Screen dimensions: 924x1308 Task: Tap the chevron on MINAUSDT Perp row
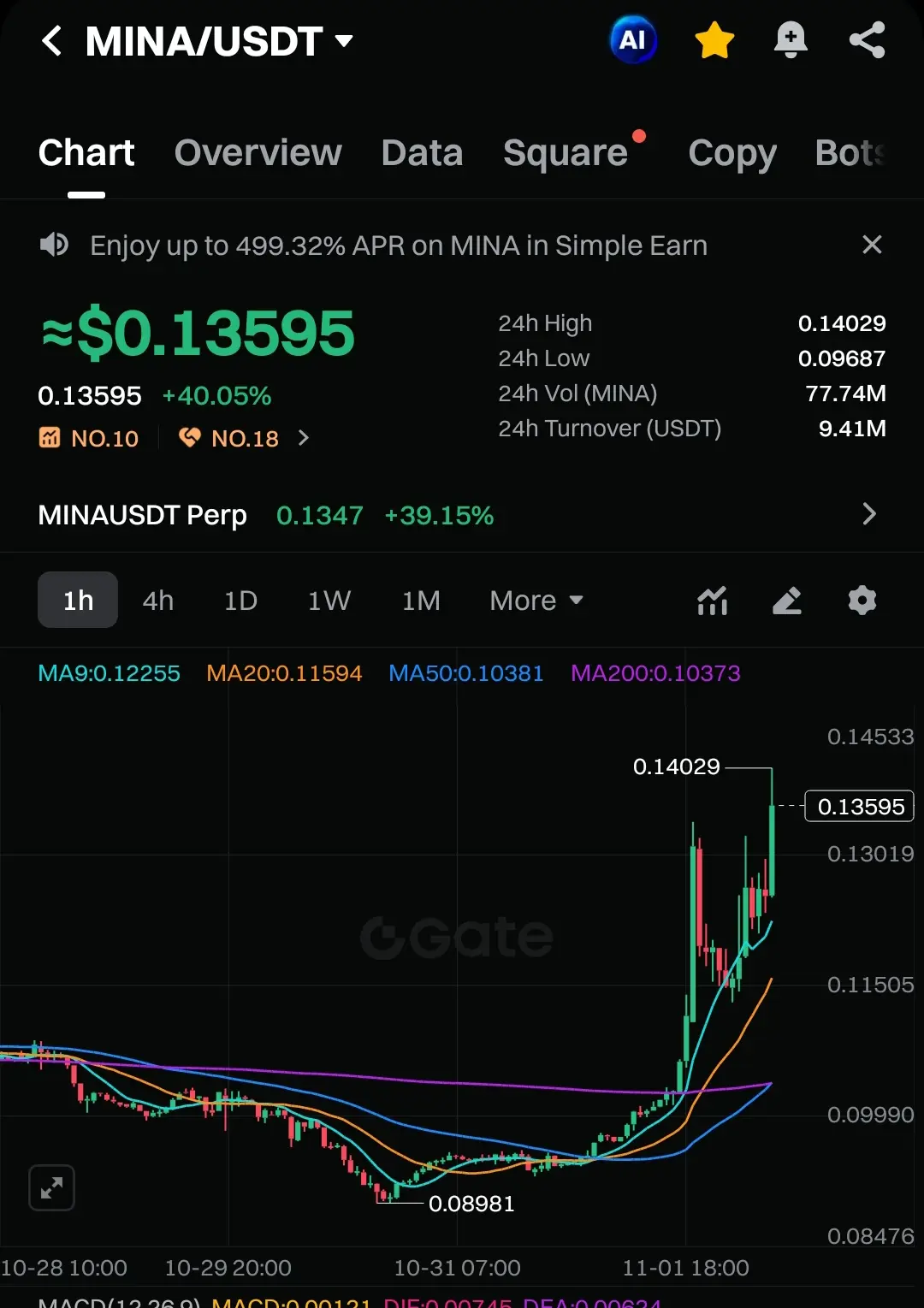tap(869, 514)
